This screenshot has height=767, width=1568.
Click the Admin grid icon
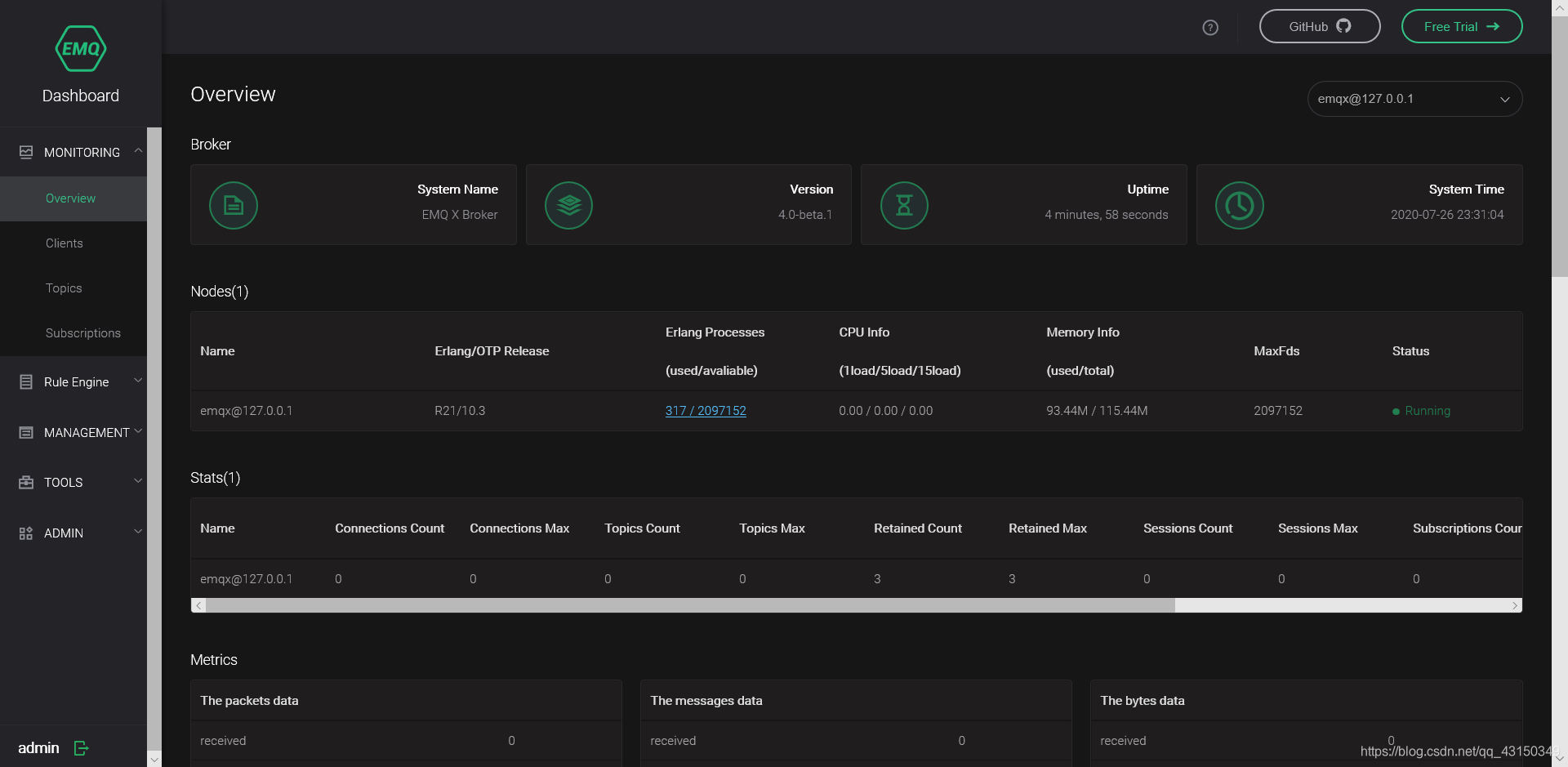click(x=26, y=533)
